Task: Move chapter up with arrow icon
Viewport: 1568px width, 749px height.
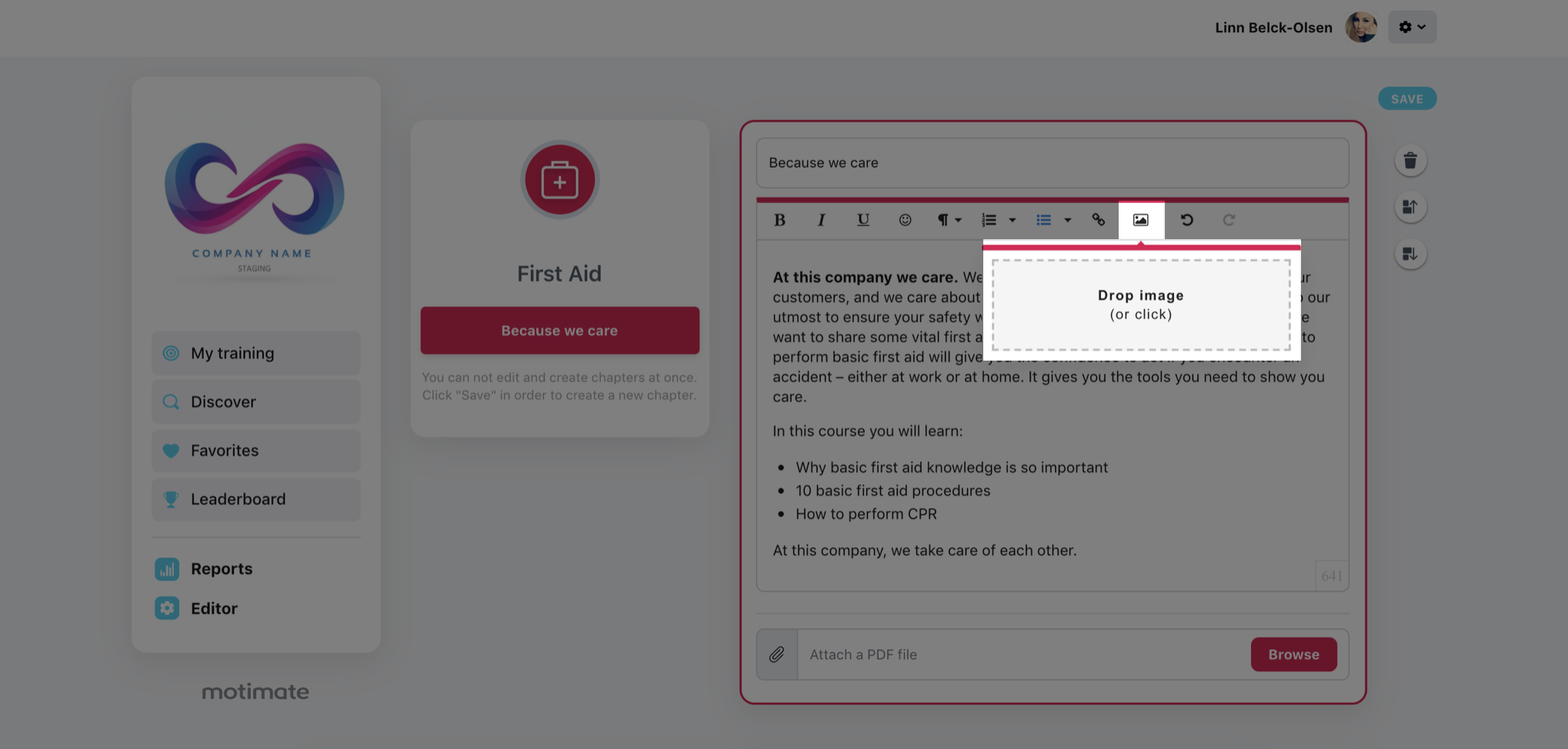Action: pyautogui.click(x=1410, y=207)
